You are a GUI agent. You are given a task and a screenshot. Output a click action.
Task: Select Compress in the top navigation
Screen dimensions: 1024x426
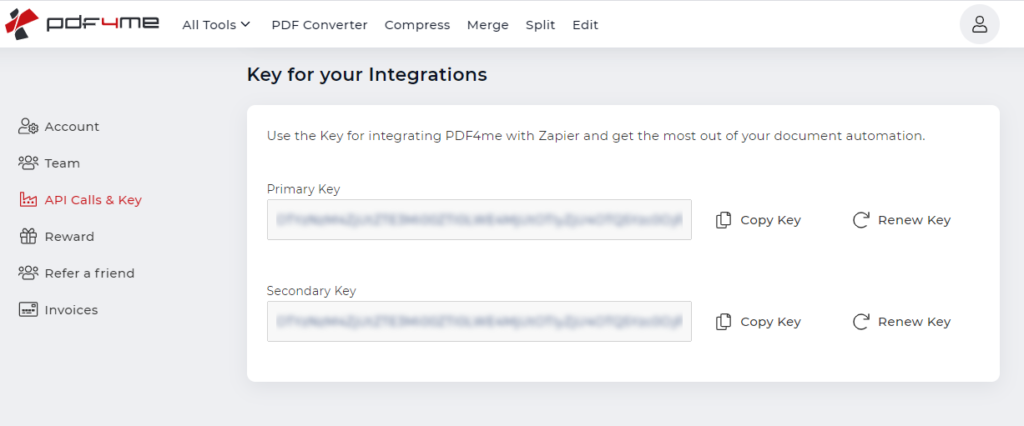click(417, 25)
